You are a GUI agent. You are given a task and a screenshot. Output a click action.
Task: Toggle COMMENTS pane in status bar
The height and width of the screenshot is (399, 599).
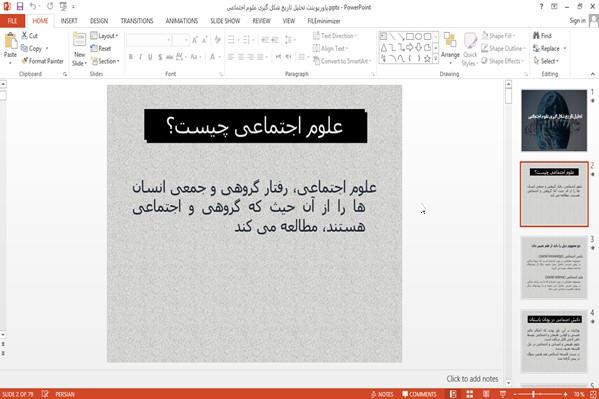point(419,394)
